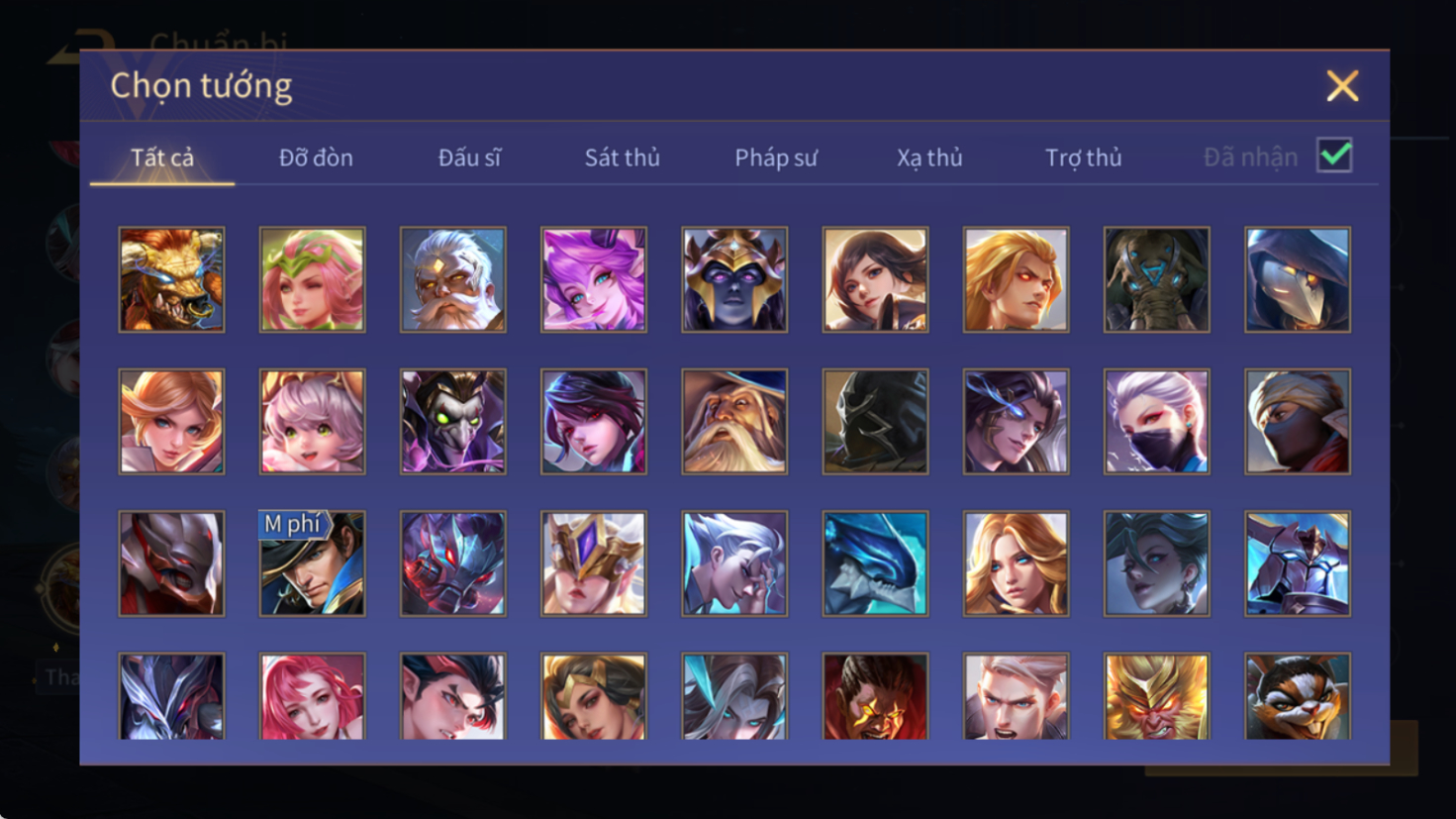Show the 'Pháp sư' hero category
The height and width of the screenshot is (819, 1456).
[x=776, y=157]
